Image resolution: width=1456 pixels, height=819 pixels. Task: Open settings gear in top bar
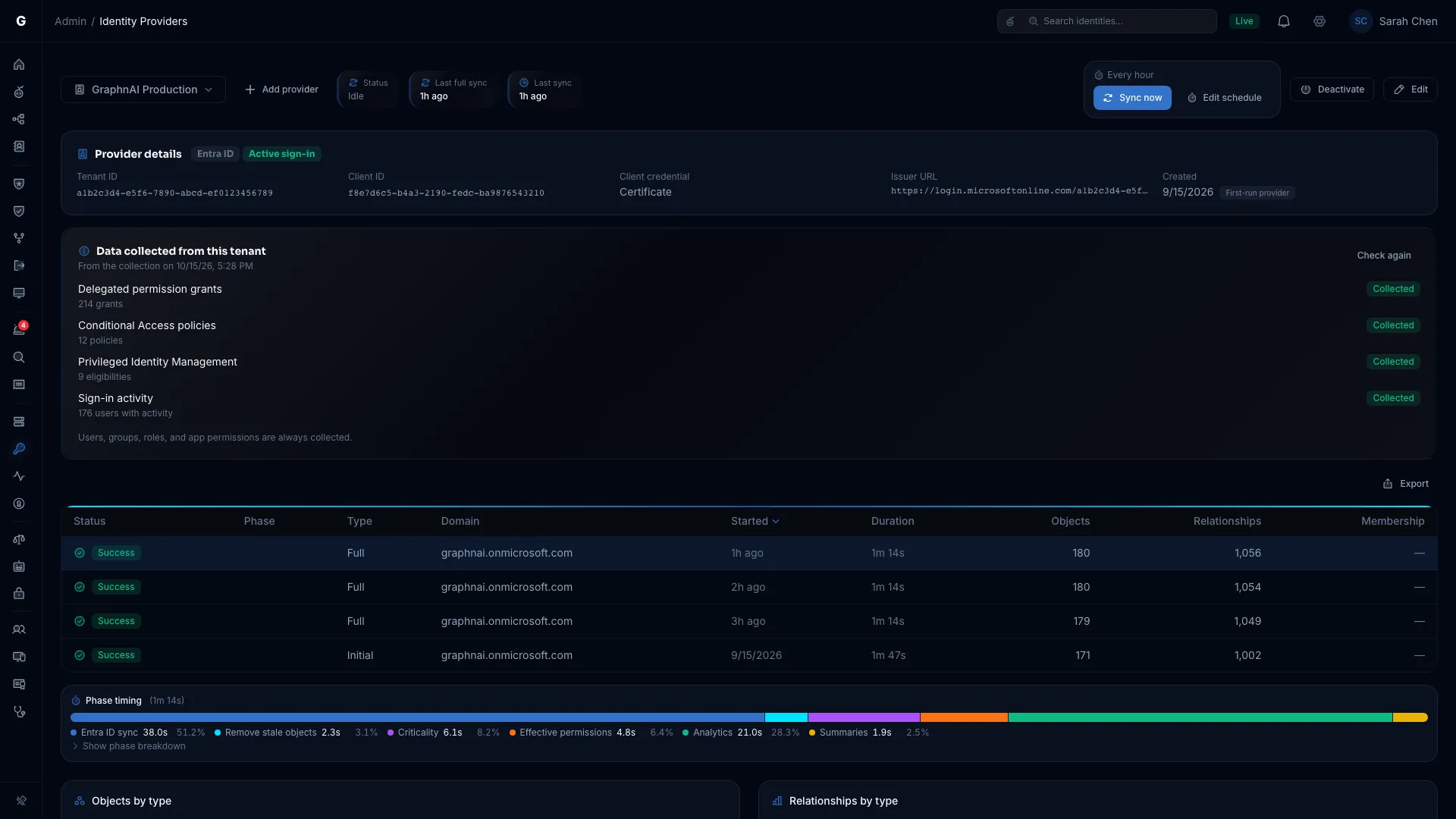[x=1319, y=21]
